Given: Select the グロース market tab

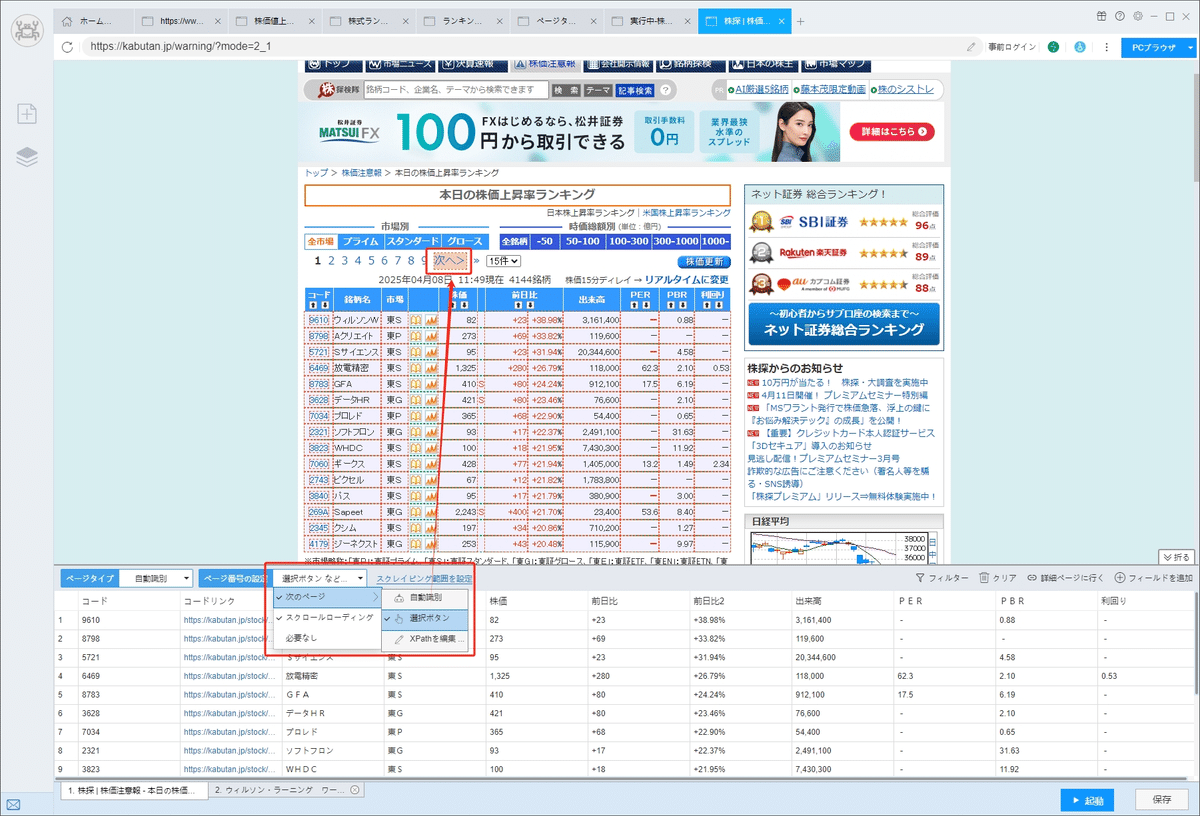Looking at the screenshot, I should pyautogui.click(x=464, y=242).
